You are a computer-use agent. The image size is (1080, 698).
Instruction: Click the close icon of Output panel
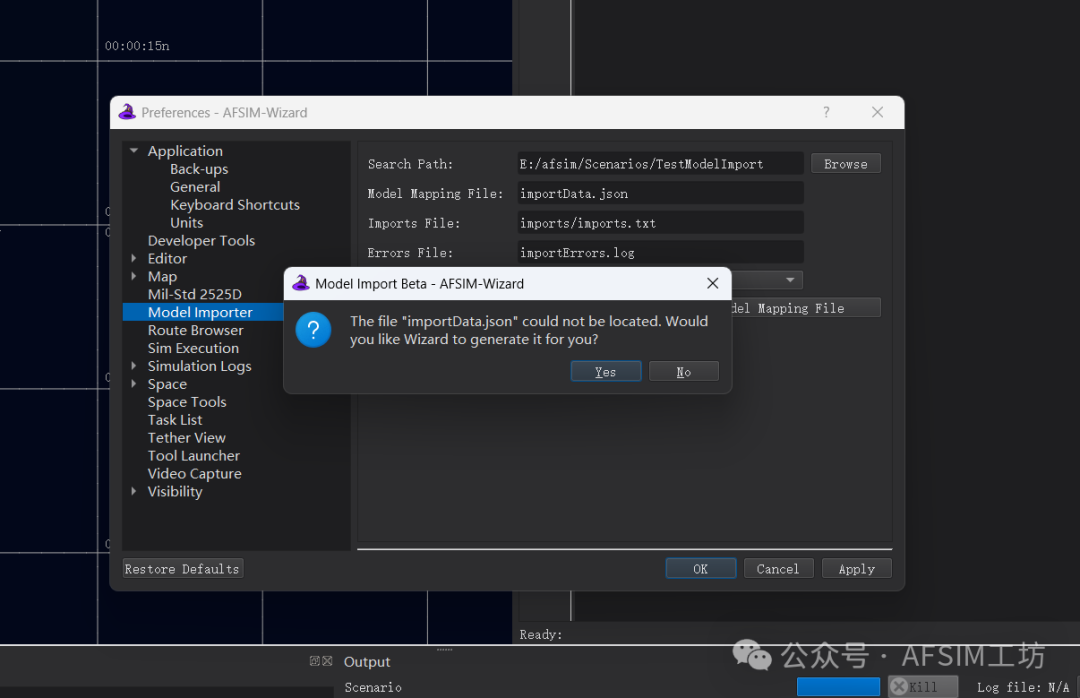click(x=327, y=661)
